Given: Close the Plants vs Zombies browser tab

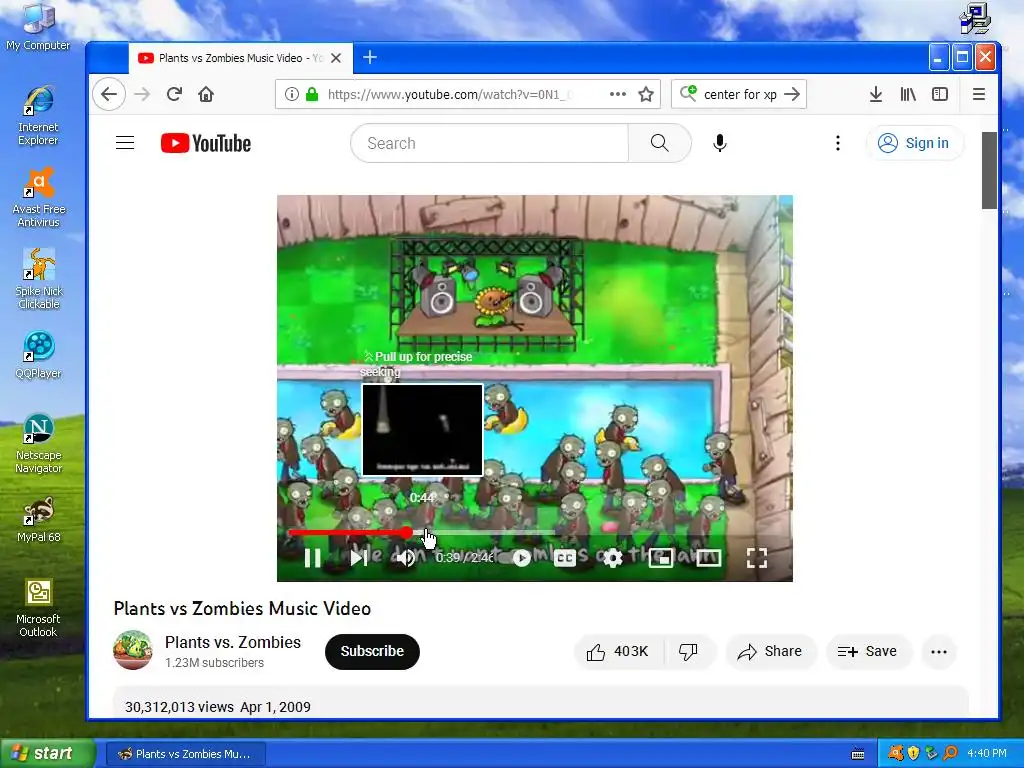Looking at the screenshot, I should coord(336,58).
